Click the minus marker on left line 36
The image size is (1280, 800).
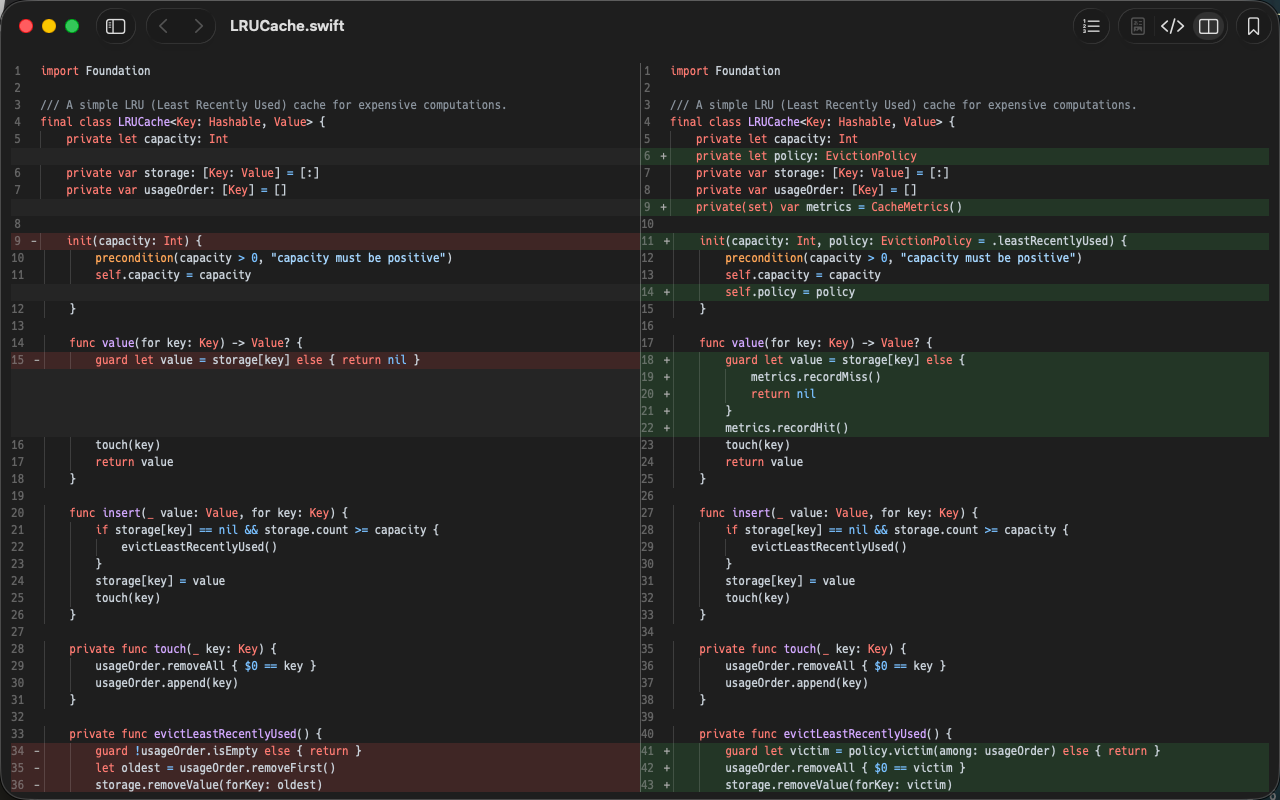(x=36, y=785)
